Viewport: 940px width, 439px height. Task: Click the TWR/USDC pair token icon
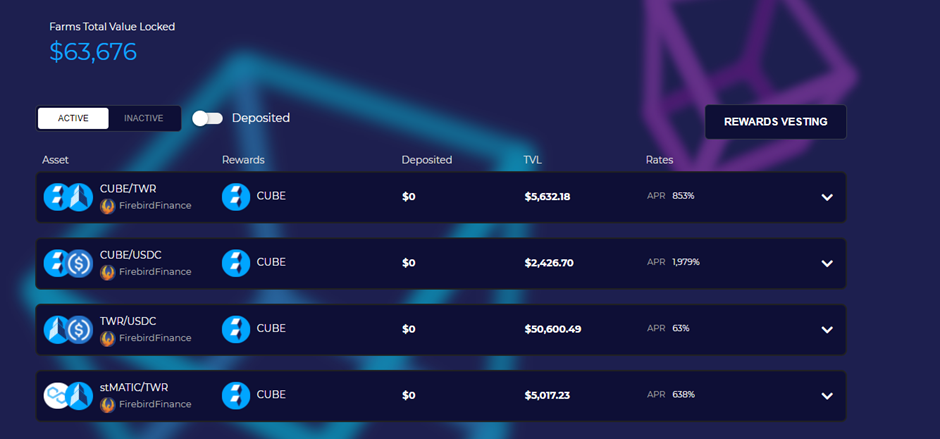click(68, 329)
